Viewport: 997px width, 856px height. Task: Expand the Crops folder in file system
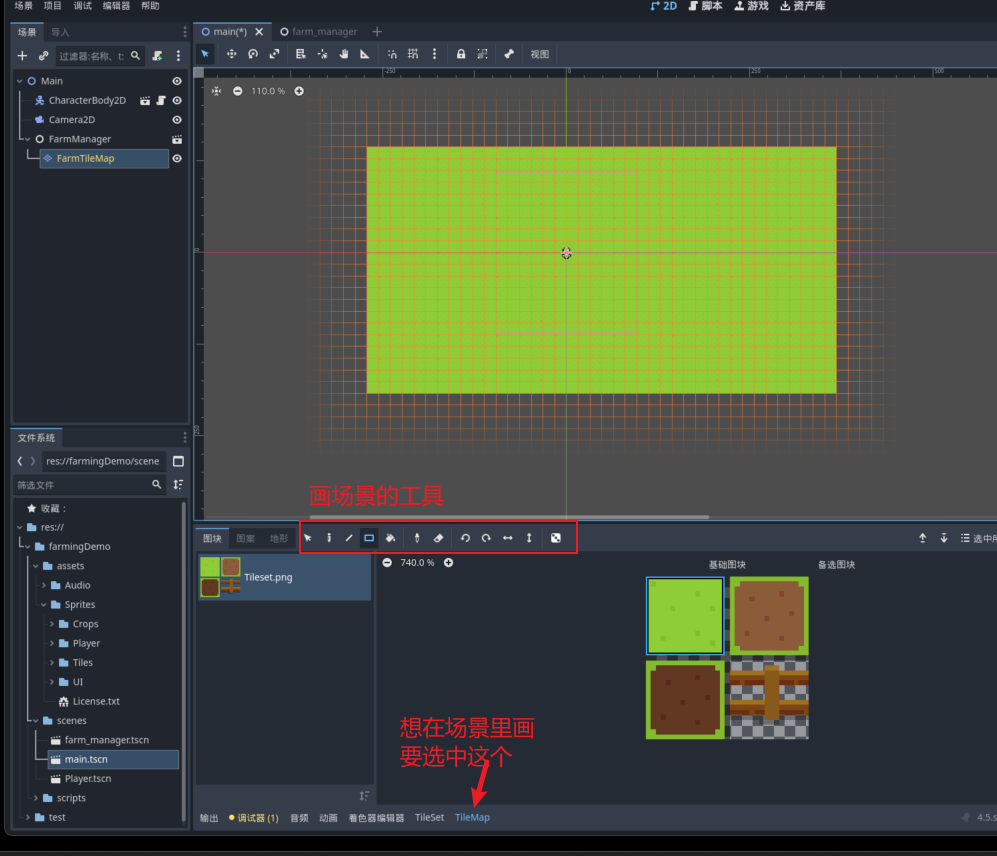coord(51,624)
